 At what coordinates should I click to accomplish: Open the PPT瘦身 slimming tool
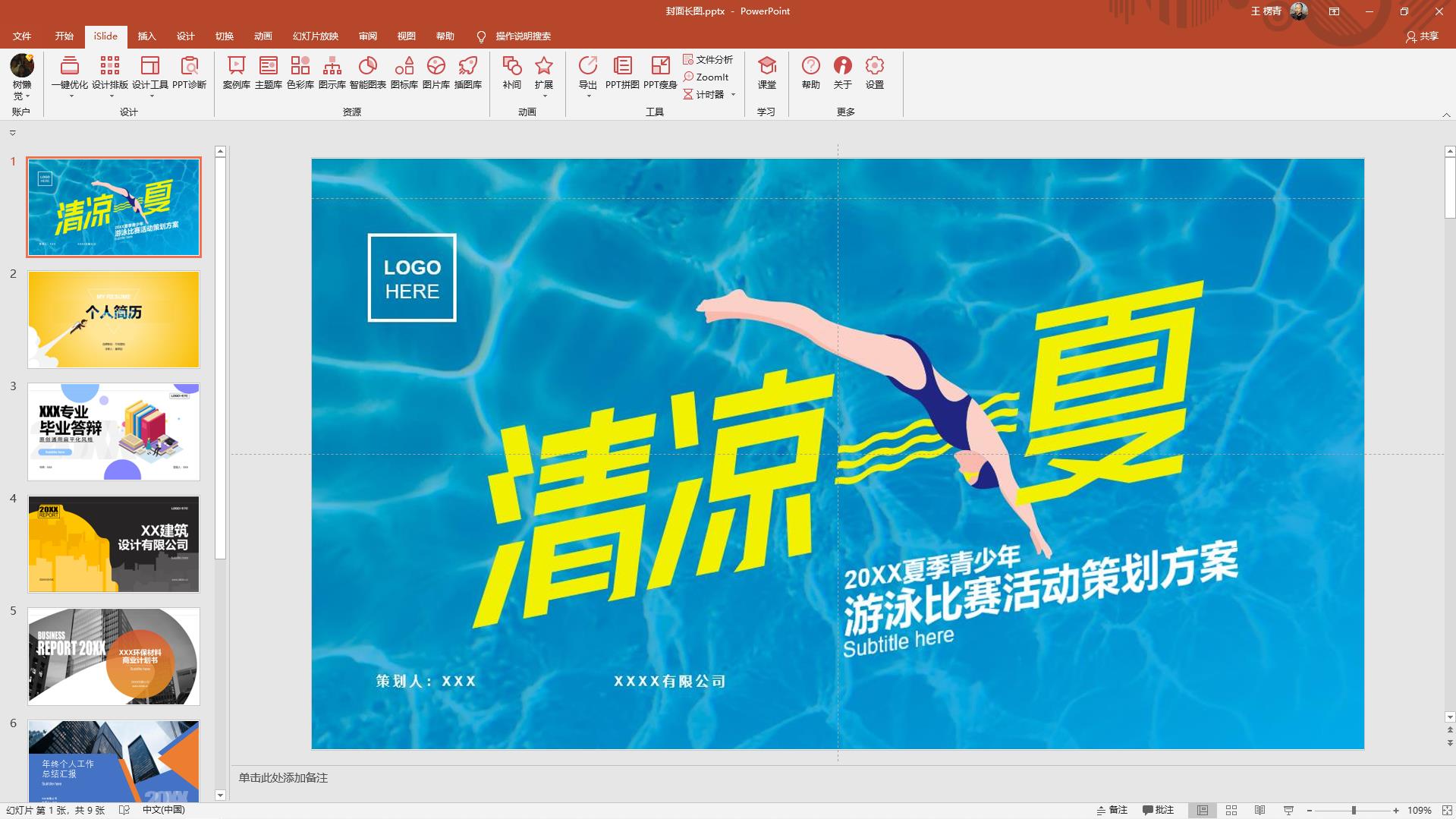660,72
